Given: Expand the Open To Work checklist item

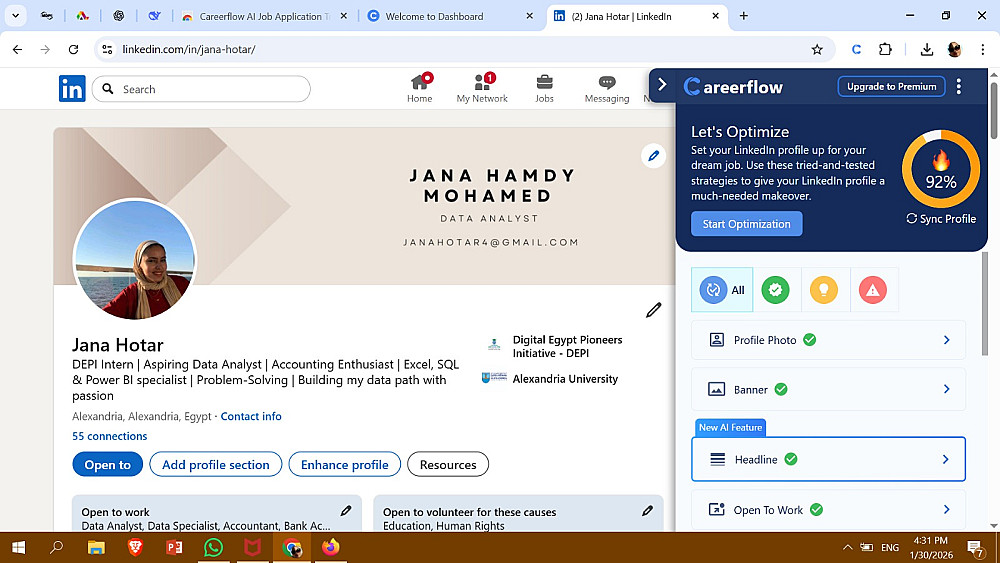Looking at the screenshot, I should pos(828,509).
